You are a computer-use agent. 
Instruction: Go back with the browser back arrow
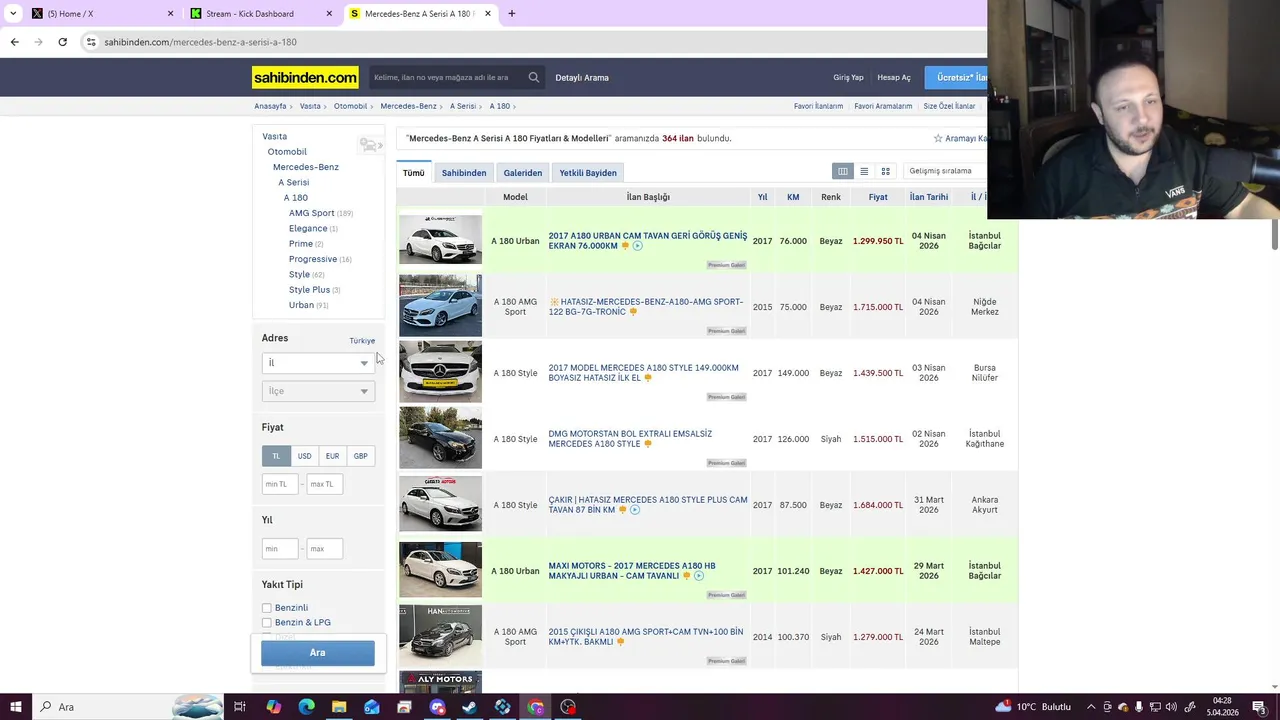coord(14,42)
